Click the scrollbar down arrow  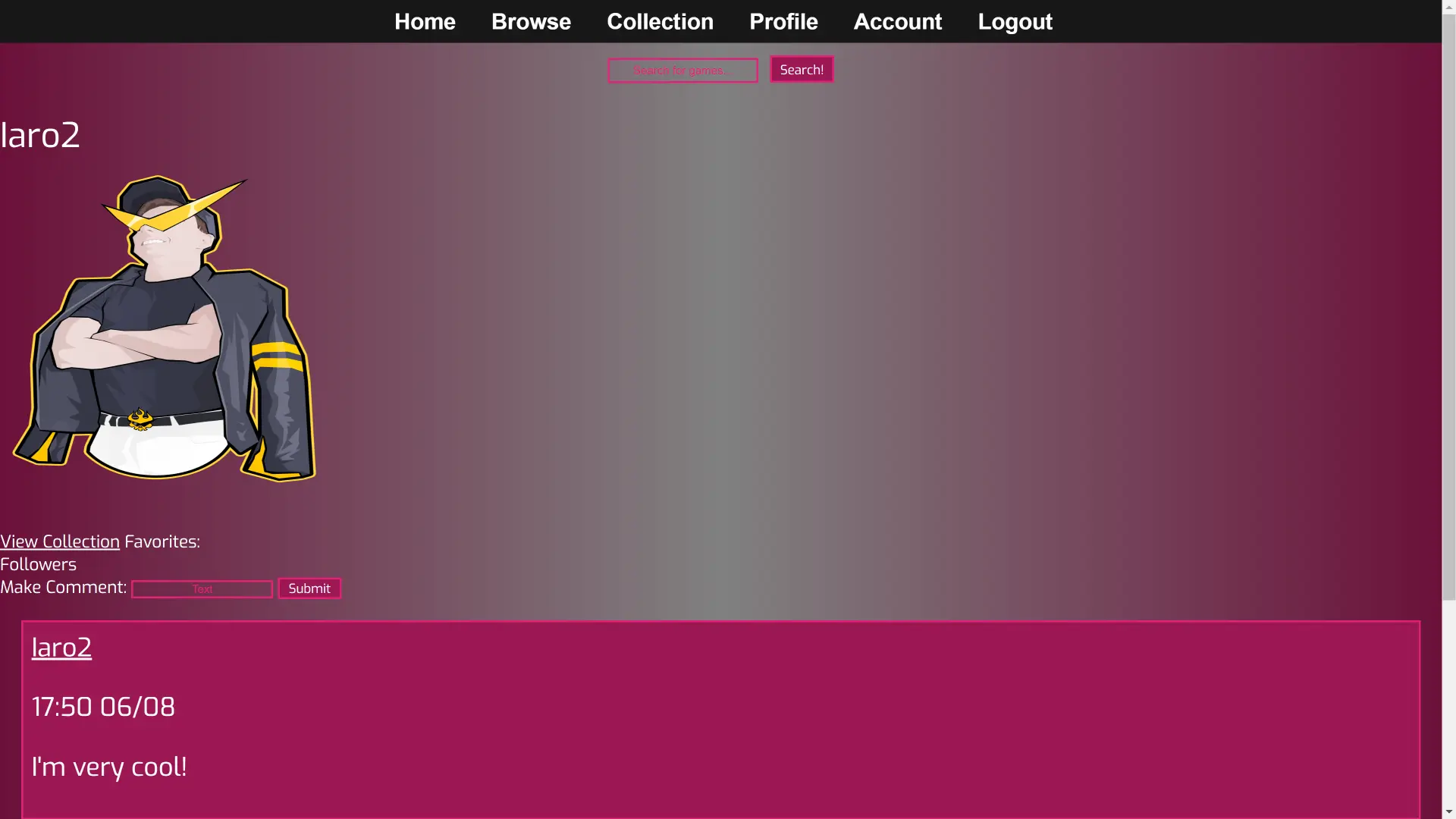[1448, 812]
